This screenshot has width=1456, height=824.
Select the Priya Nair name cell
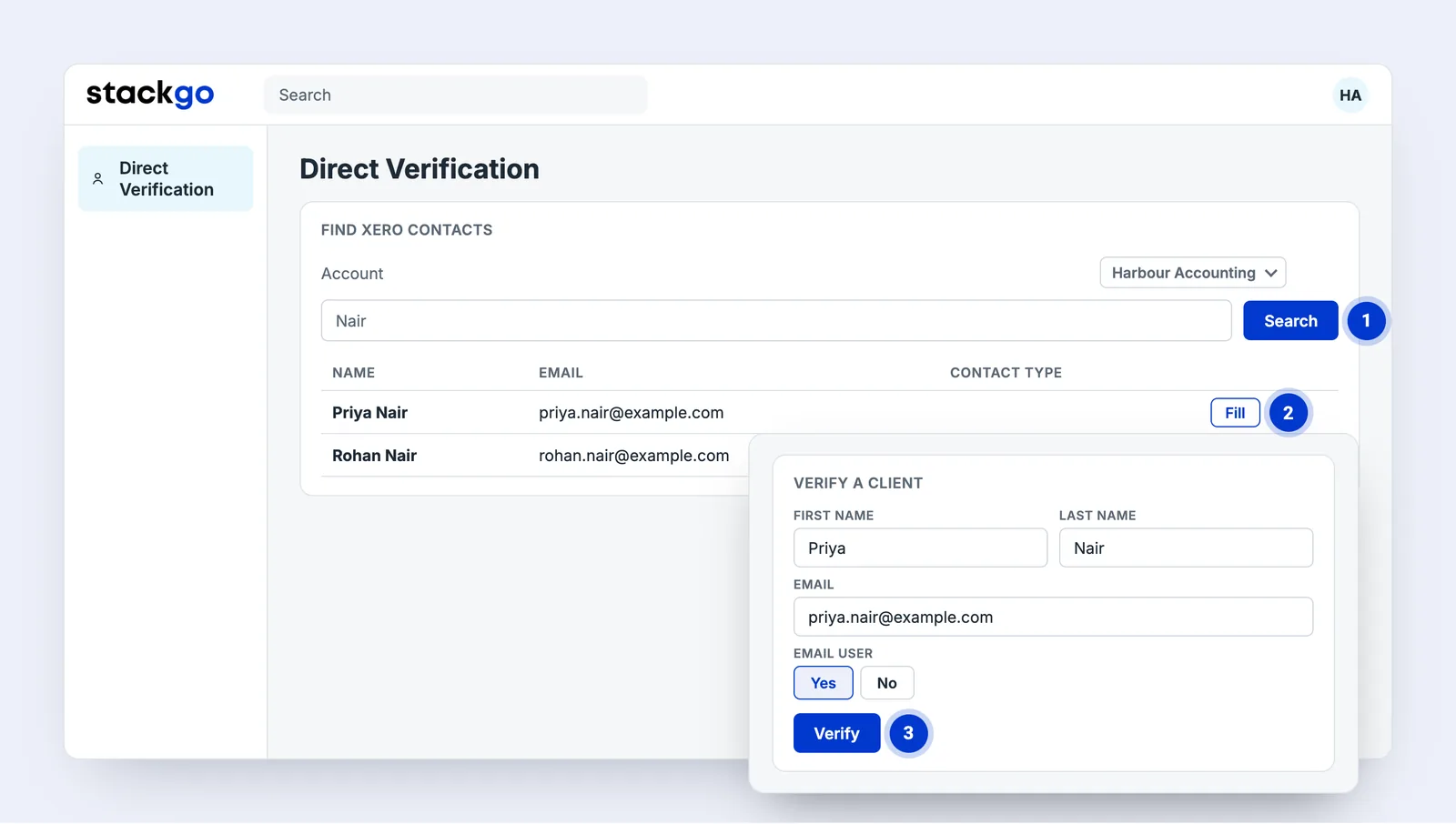pyautogui.click(x=369, y=413)
